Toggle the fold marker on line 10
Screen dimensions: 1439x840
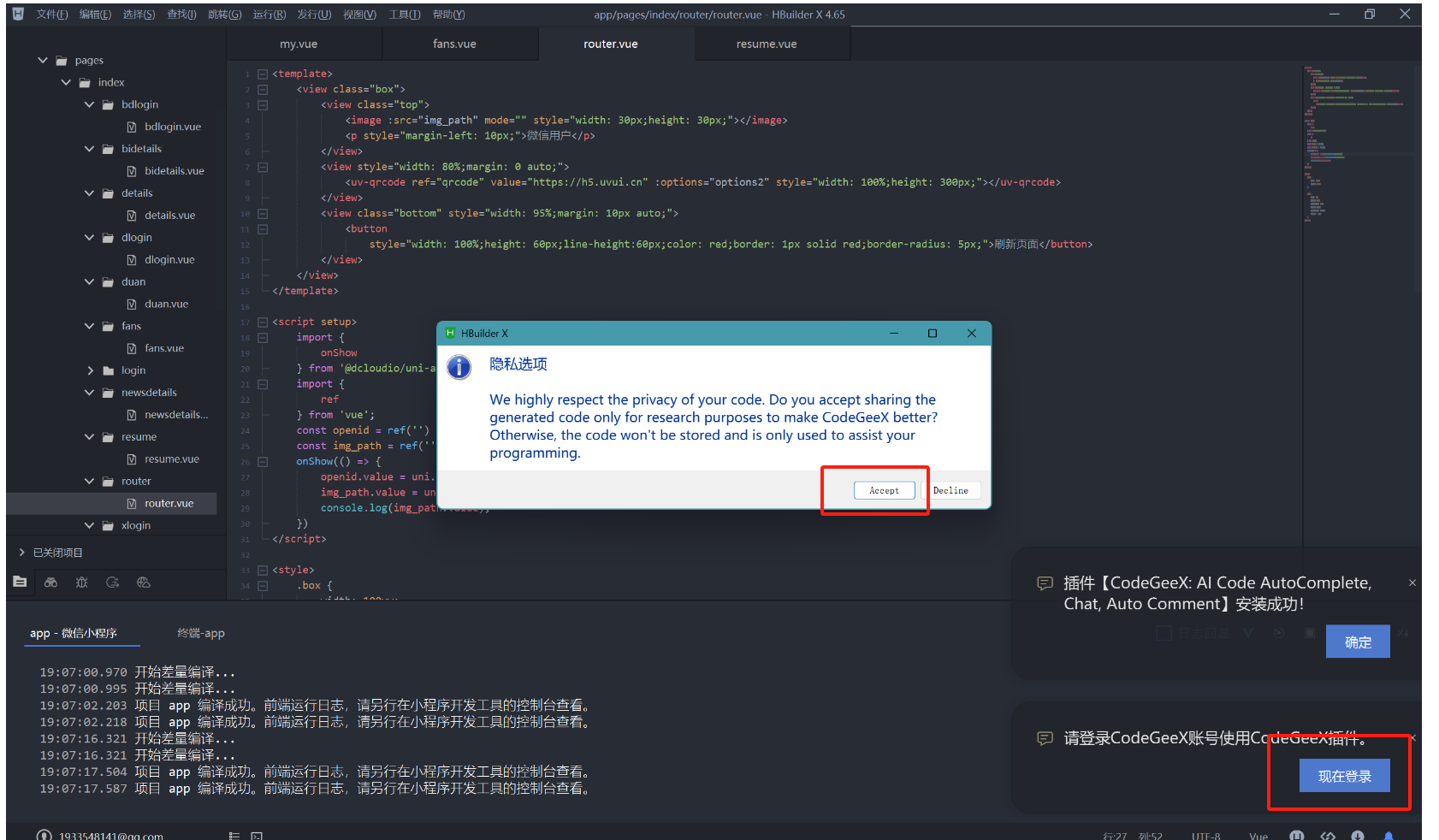coord(263,213)
